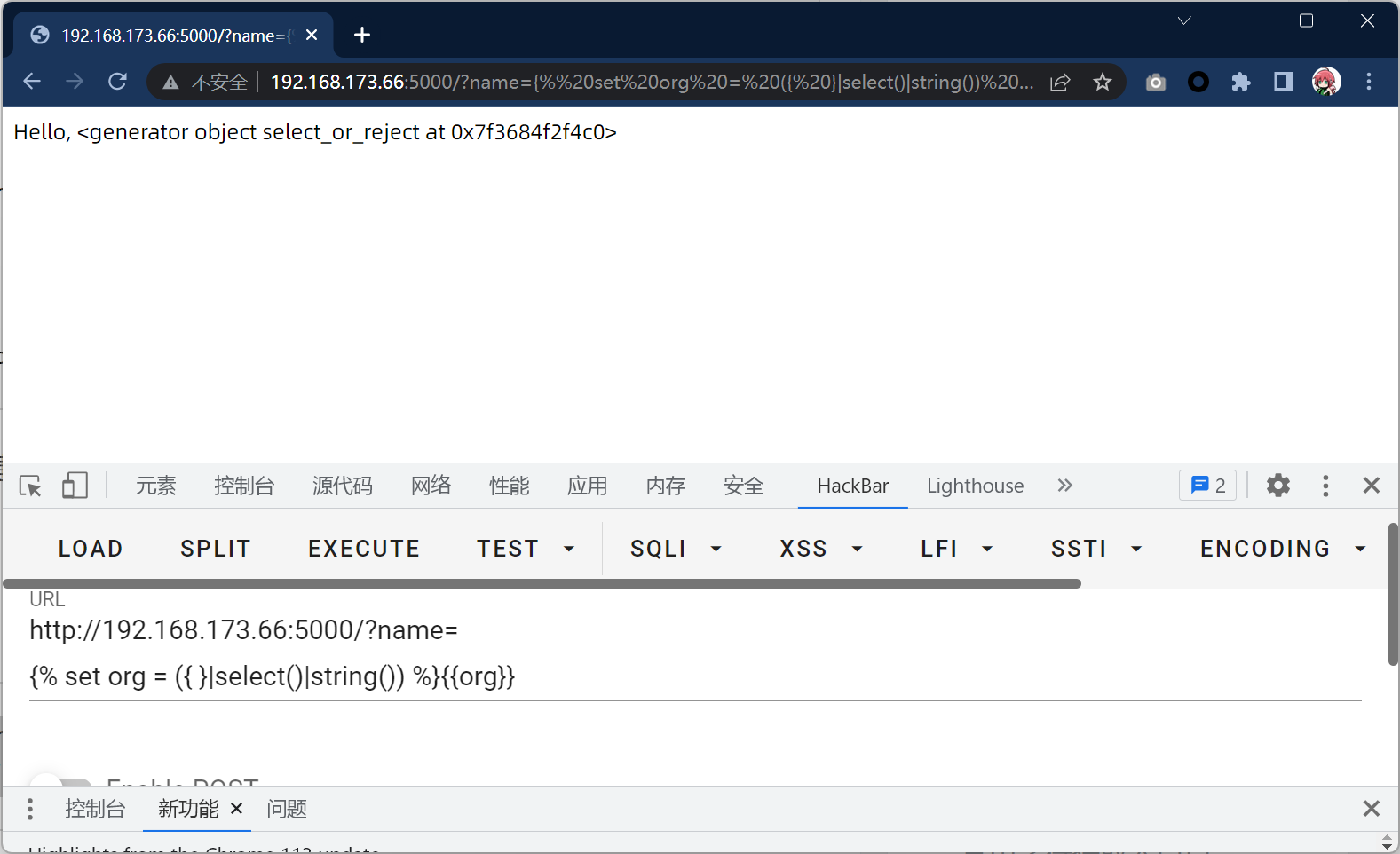Viewport: 1400px width, 854px height.
Task: Show more DevTools tabs with chevron
Action: tap(1064, 486)
